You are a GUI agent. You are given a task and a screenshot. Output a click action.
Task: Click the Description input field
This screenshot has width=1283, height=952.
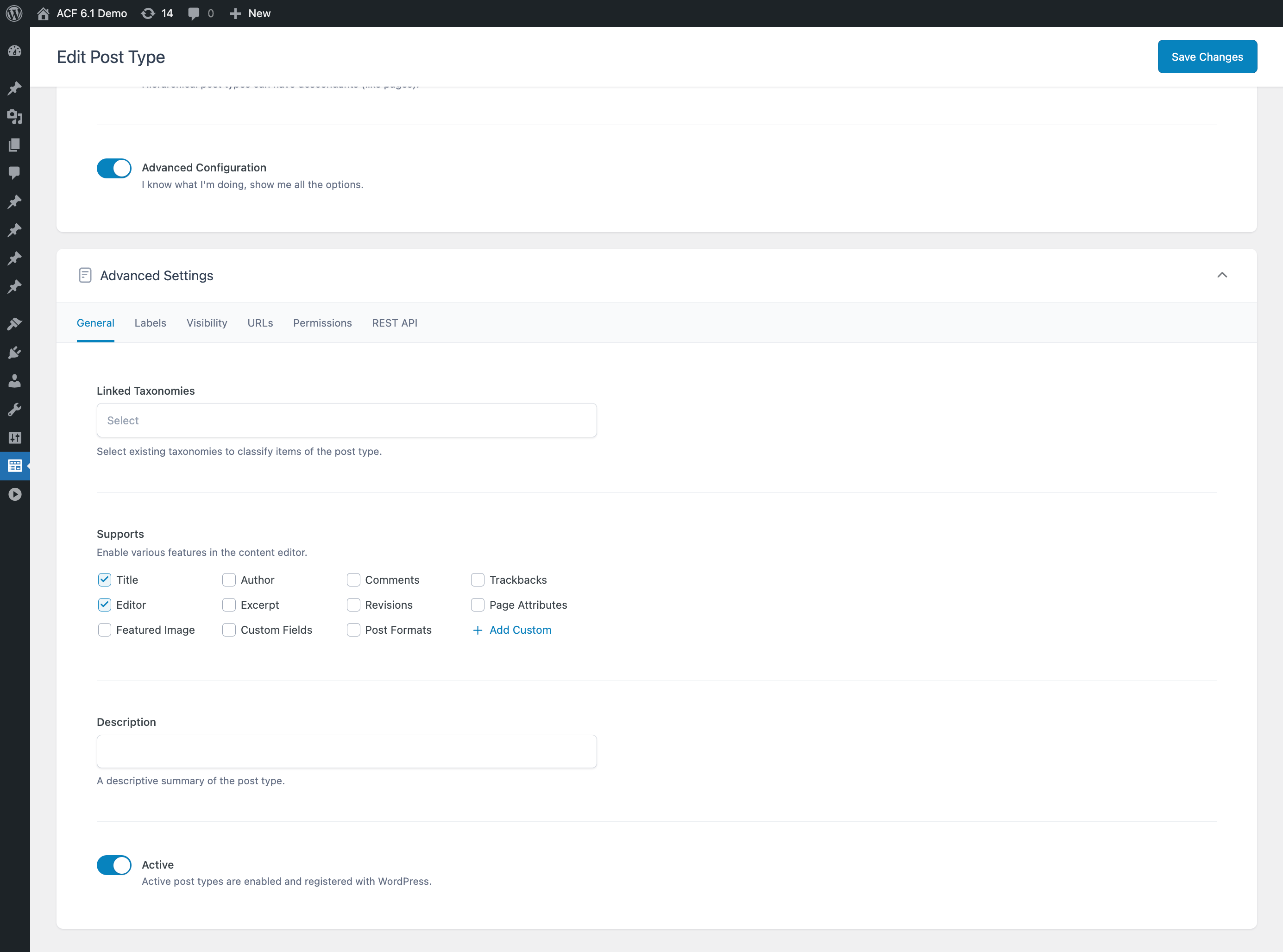coord(346,751)
